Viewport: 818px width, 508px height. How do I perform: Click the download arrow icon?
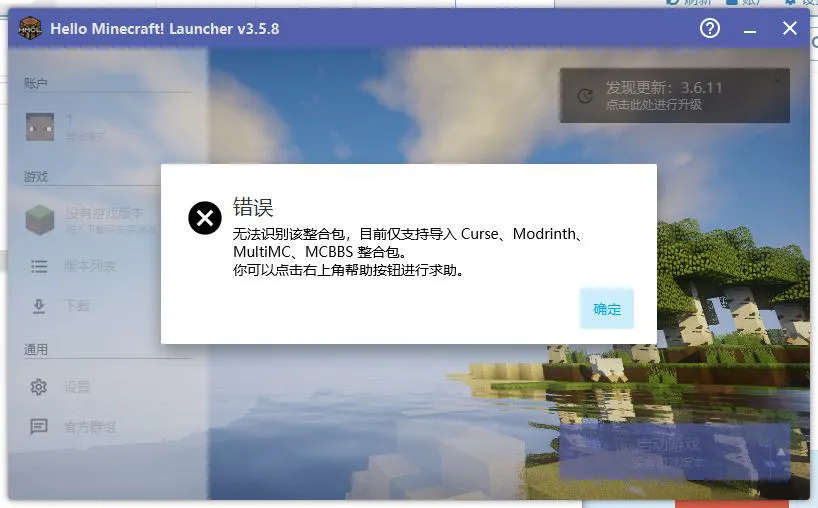click(39, 306)
